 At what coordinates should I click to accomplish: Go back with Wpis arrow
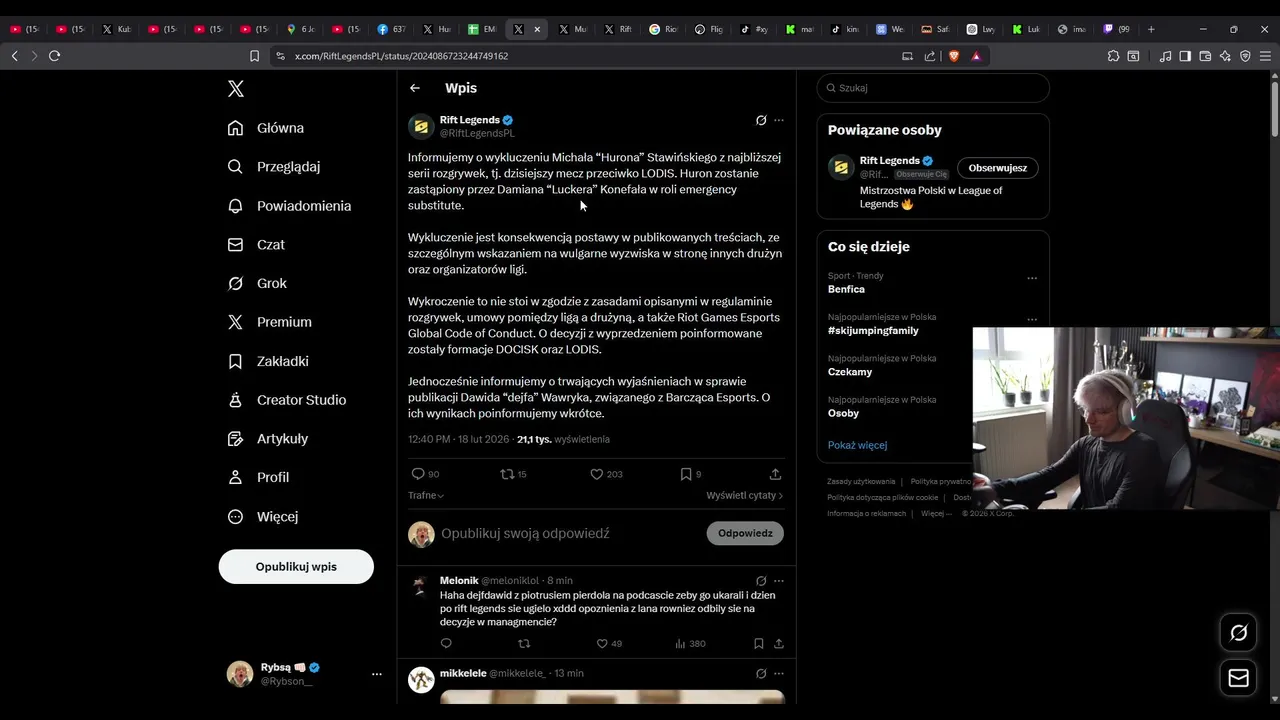point(415,88)
